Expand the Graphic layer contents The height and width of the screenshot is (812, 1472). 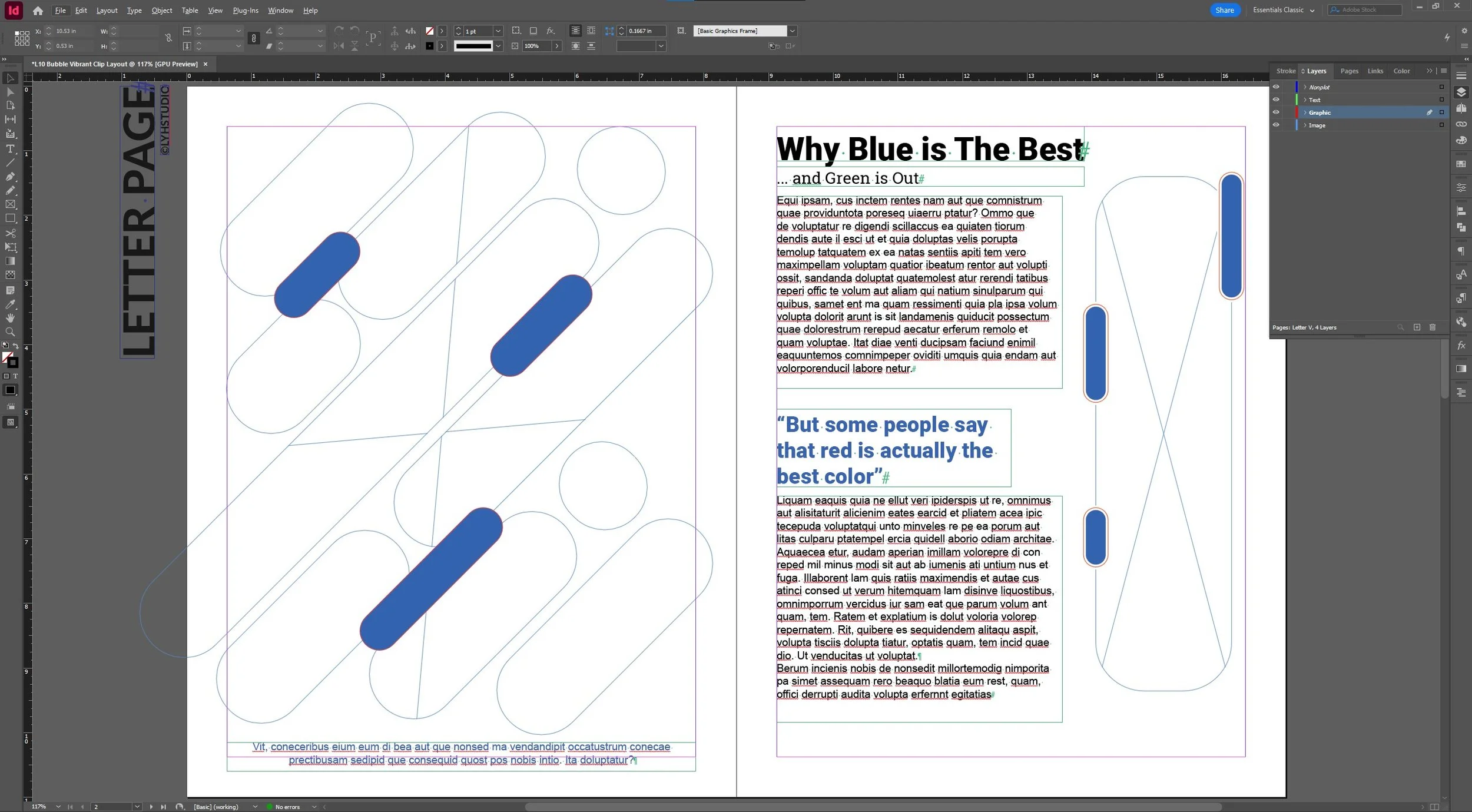click(1305, 112)
